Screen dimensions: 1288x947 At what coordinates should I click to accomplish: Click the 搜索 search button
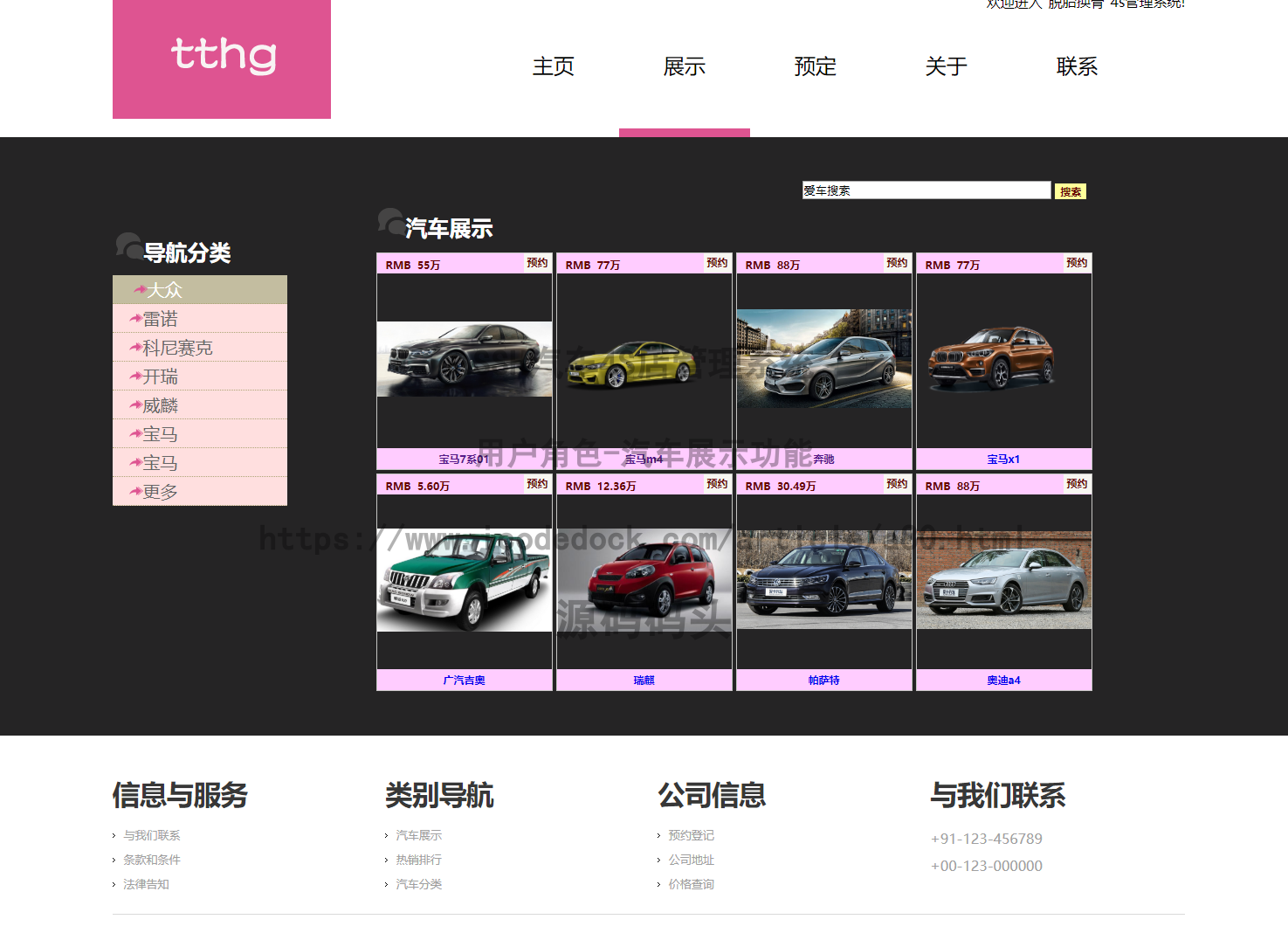(1071, 190)
